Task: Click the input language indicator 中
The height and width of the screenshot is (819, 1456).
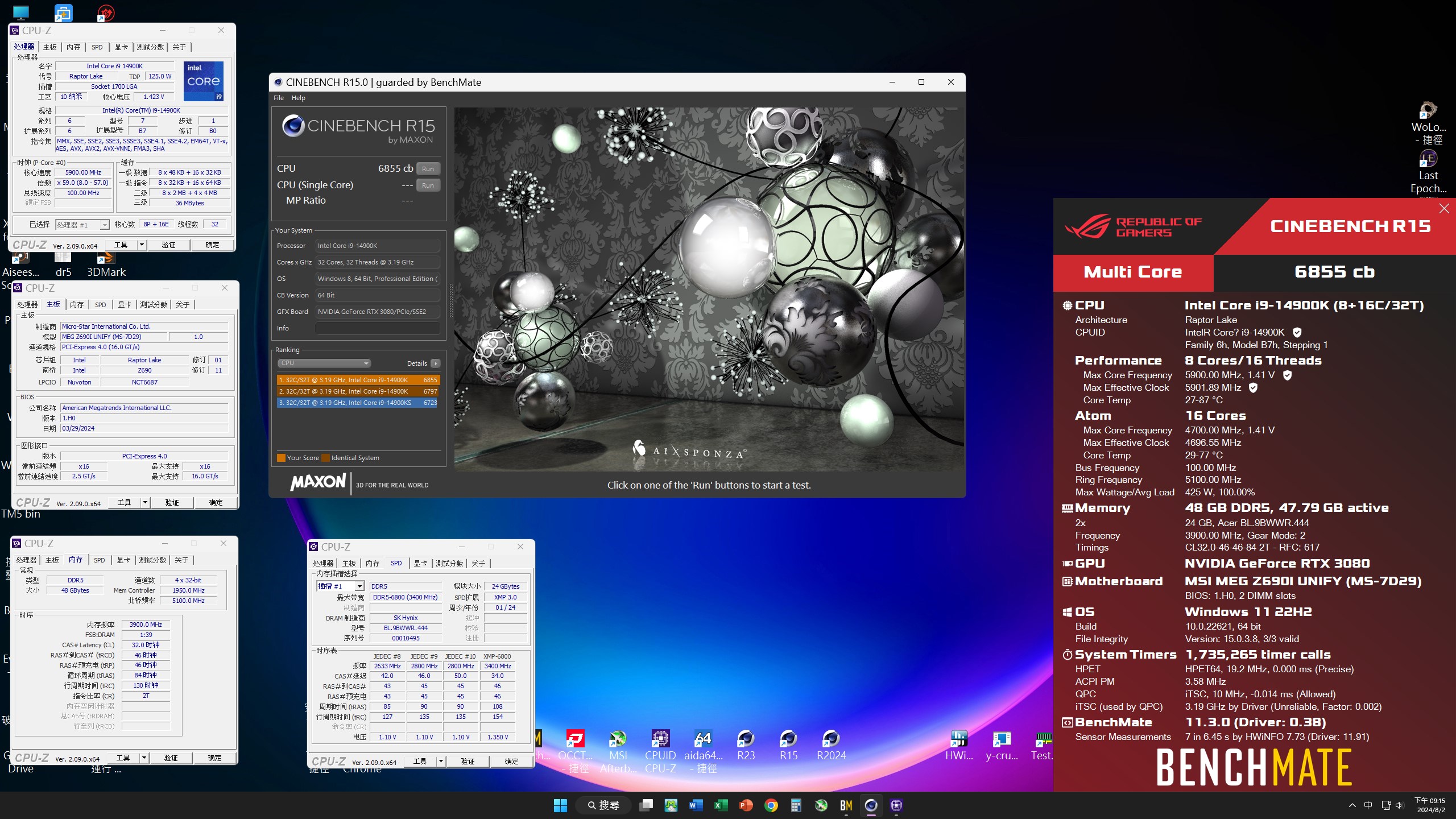Action: [1368, 805]
